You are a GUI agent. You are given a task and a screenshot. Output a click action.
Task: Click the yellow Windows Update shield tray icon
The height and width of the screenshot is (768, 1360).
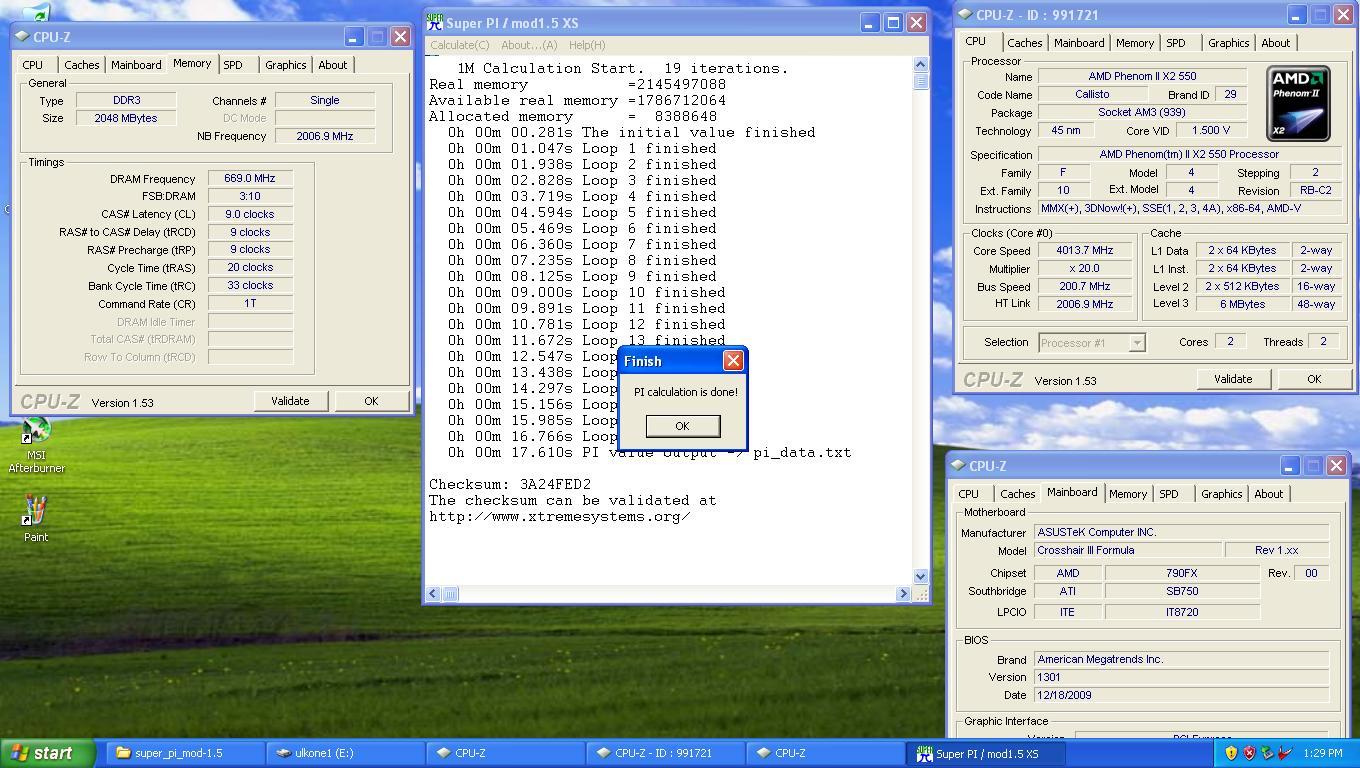pos(1231,753)
